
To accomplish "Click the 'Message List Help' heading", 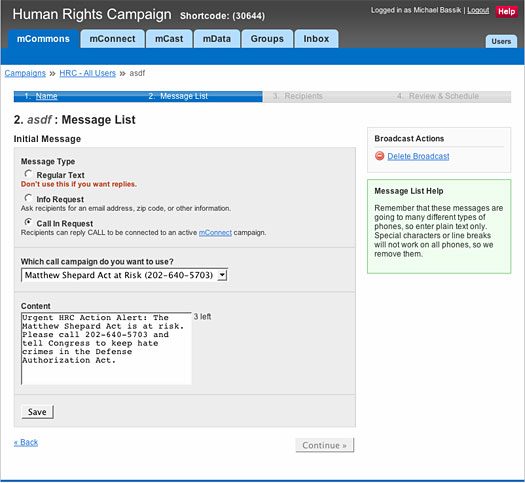I will point(409,191).
